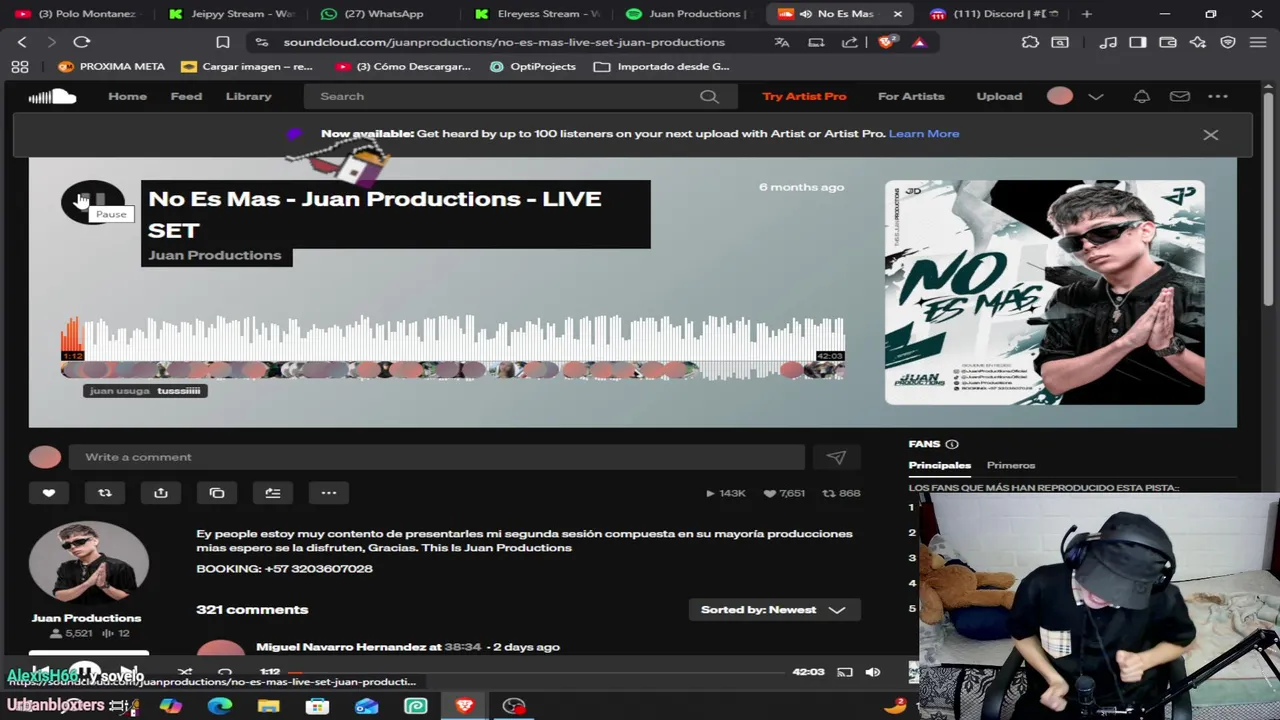Open Juan Productions profile picture

88,562
